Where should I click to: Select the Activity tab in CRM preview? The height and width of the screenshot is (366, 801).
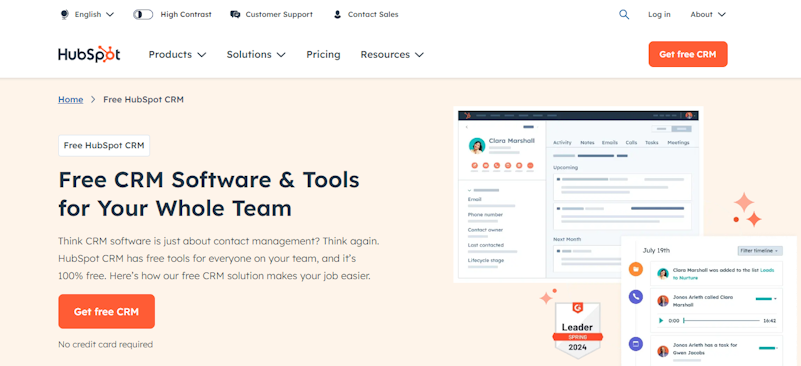pyautogui.click(x=562, y=143)
